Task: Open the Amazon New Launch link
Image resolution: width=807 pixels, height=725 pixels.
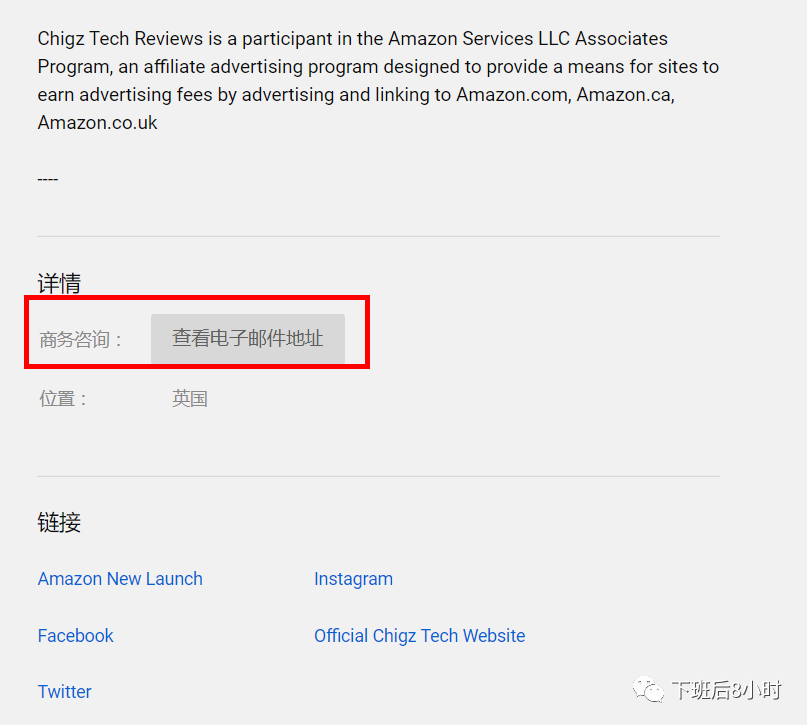Action: pos(120,579)
